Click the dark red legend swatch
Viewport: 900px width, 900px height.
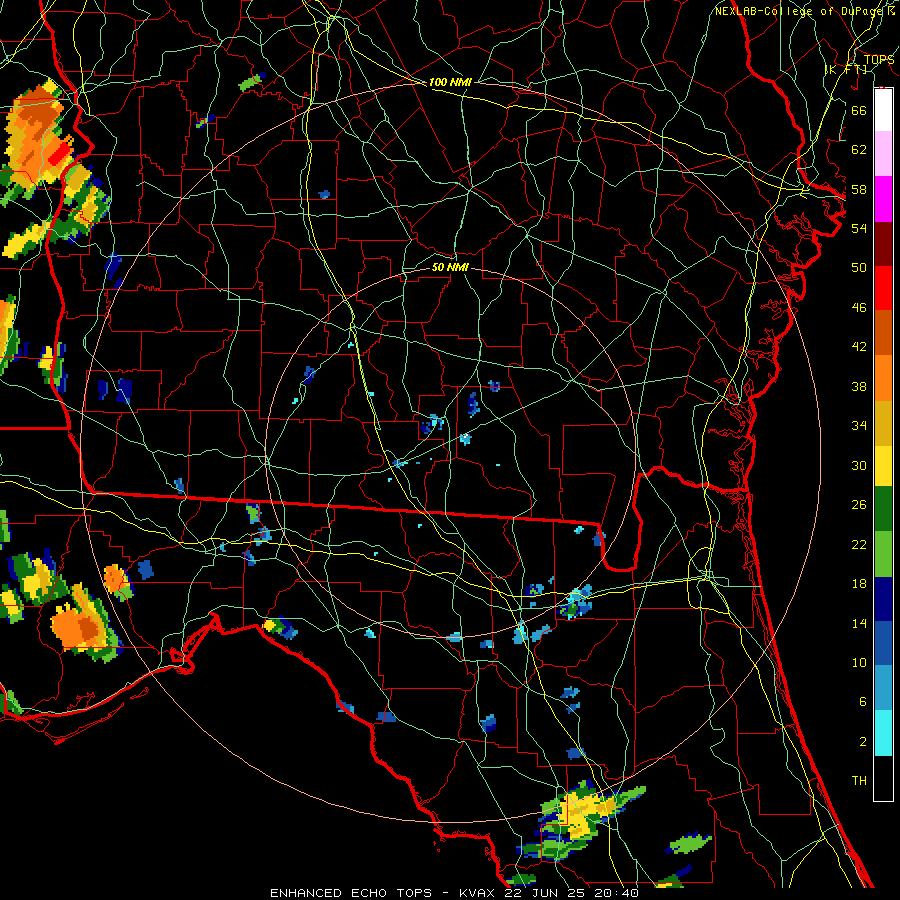click(x=883, y=243)
